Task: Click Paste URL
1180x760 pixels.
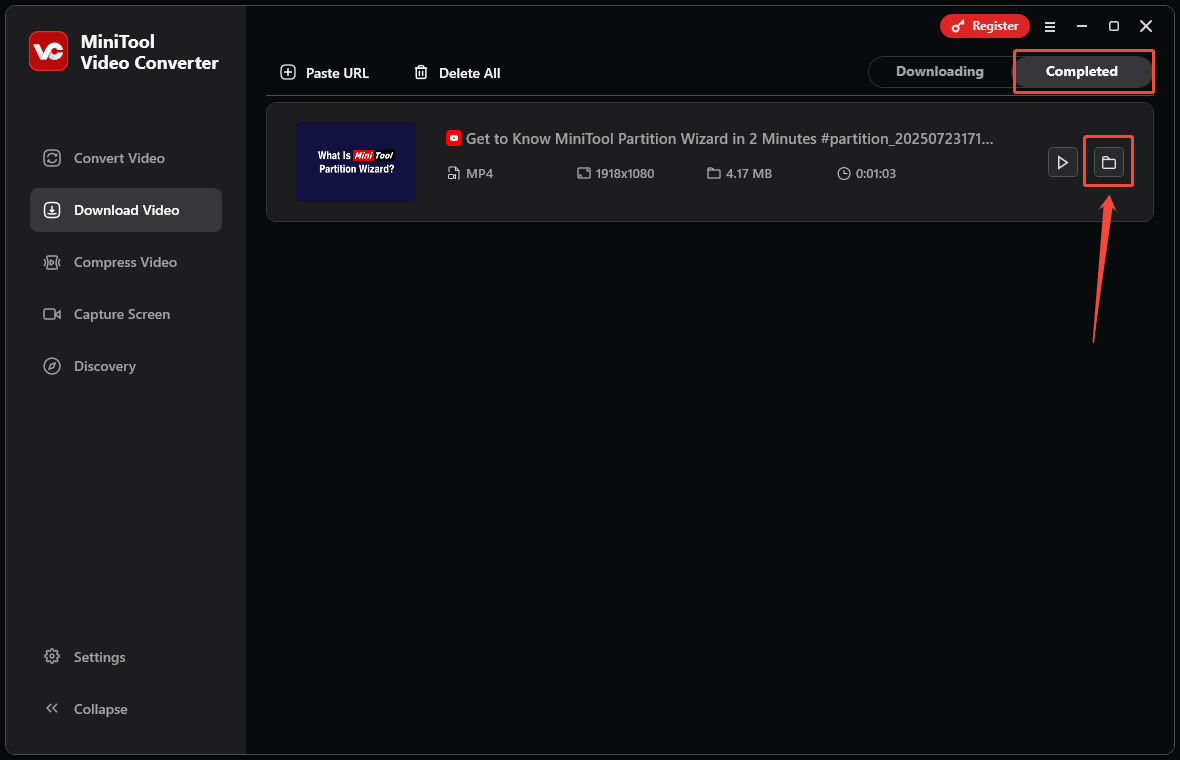Action: click(324, 73)
